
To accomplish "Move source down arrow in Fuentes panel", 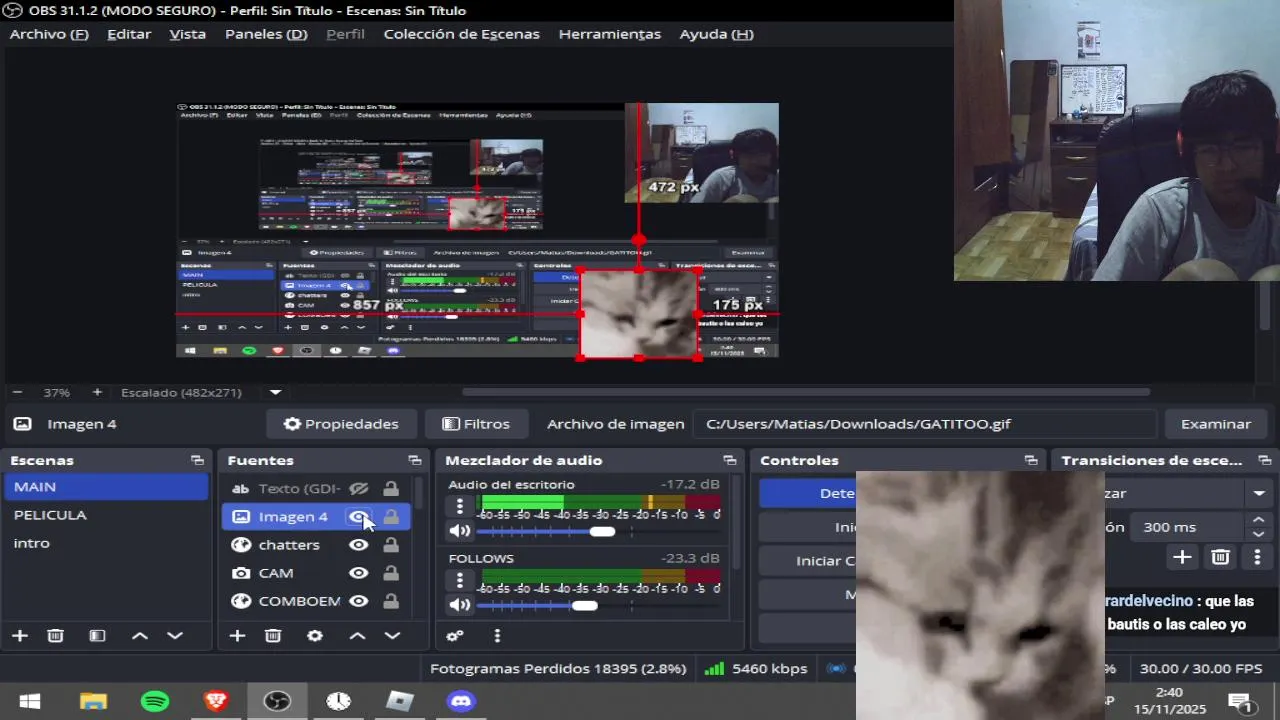I will point(392,636).
